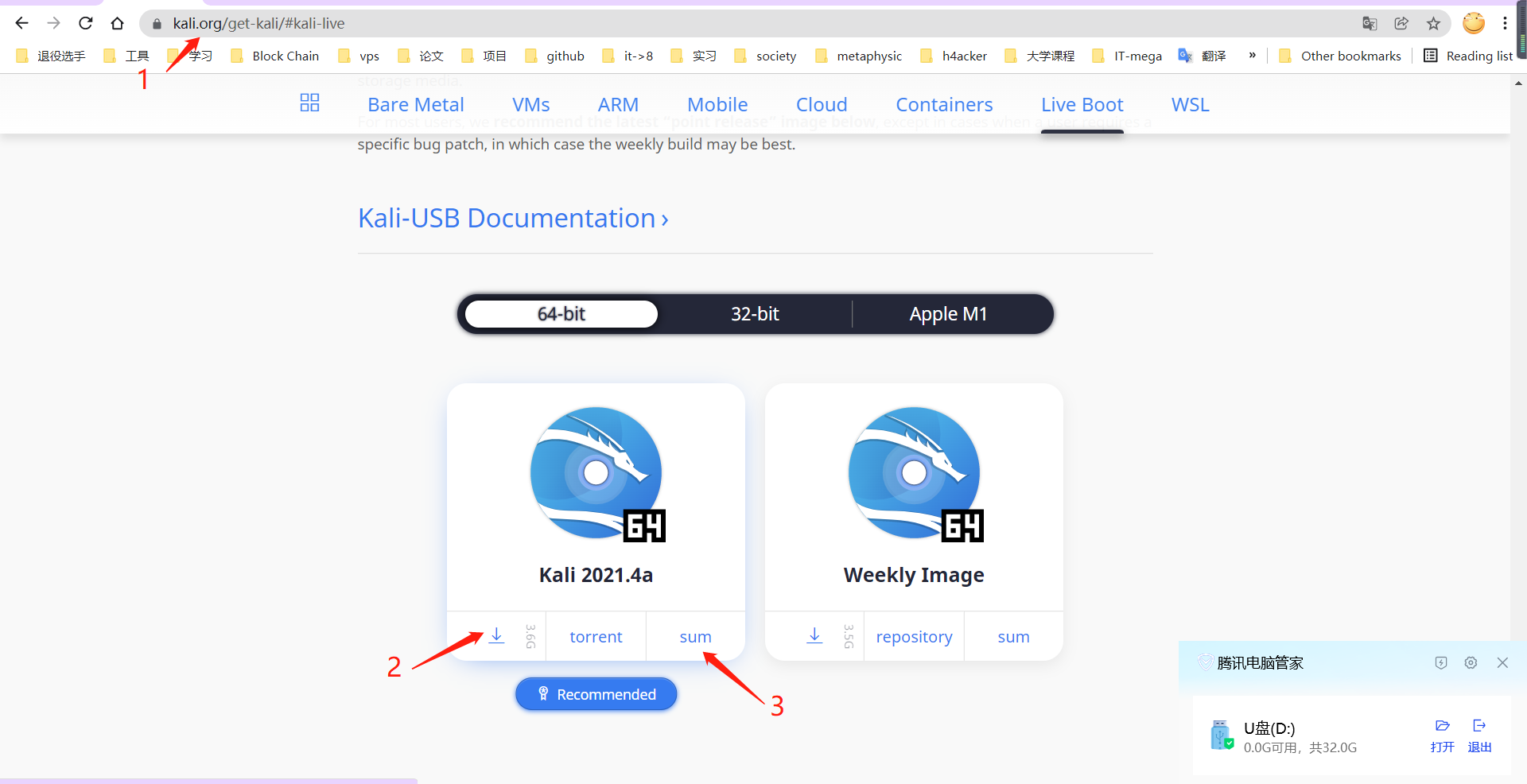Keep 64-bit selected by clicking it
This screenshot has width=1527, height=784.
[560, 313]
